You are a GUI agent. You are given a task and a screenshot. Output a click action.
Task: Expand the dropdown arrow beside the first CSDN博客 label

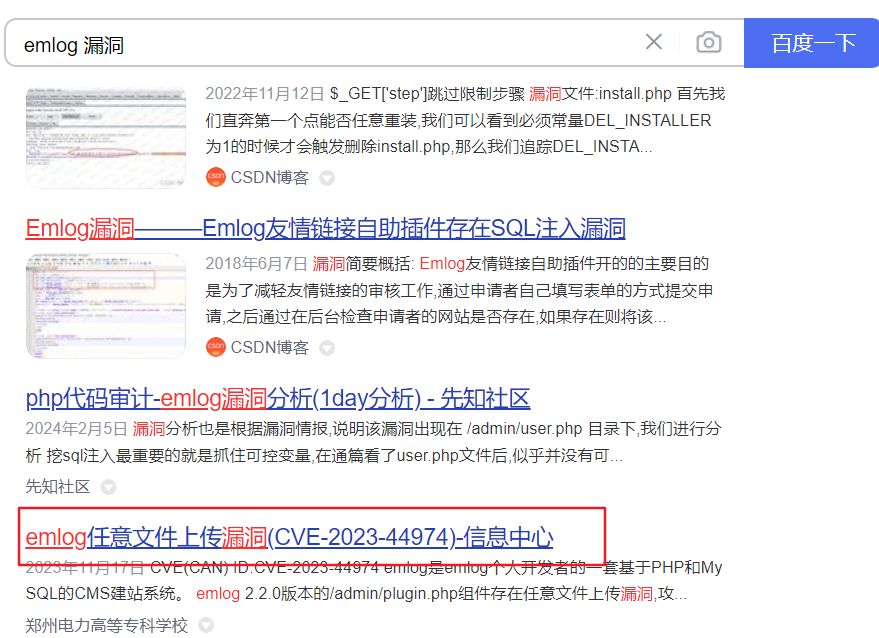click(x=327, y=177)
